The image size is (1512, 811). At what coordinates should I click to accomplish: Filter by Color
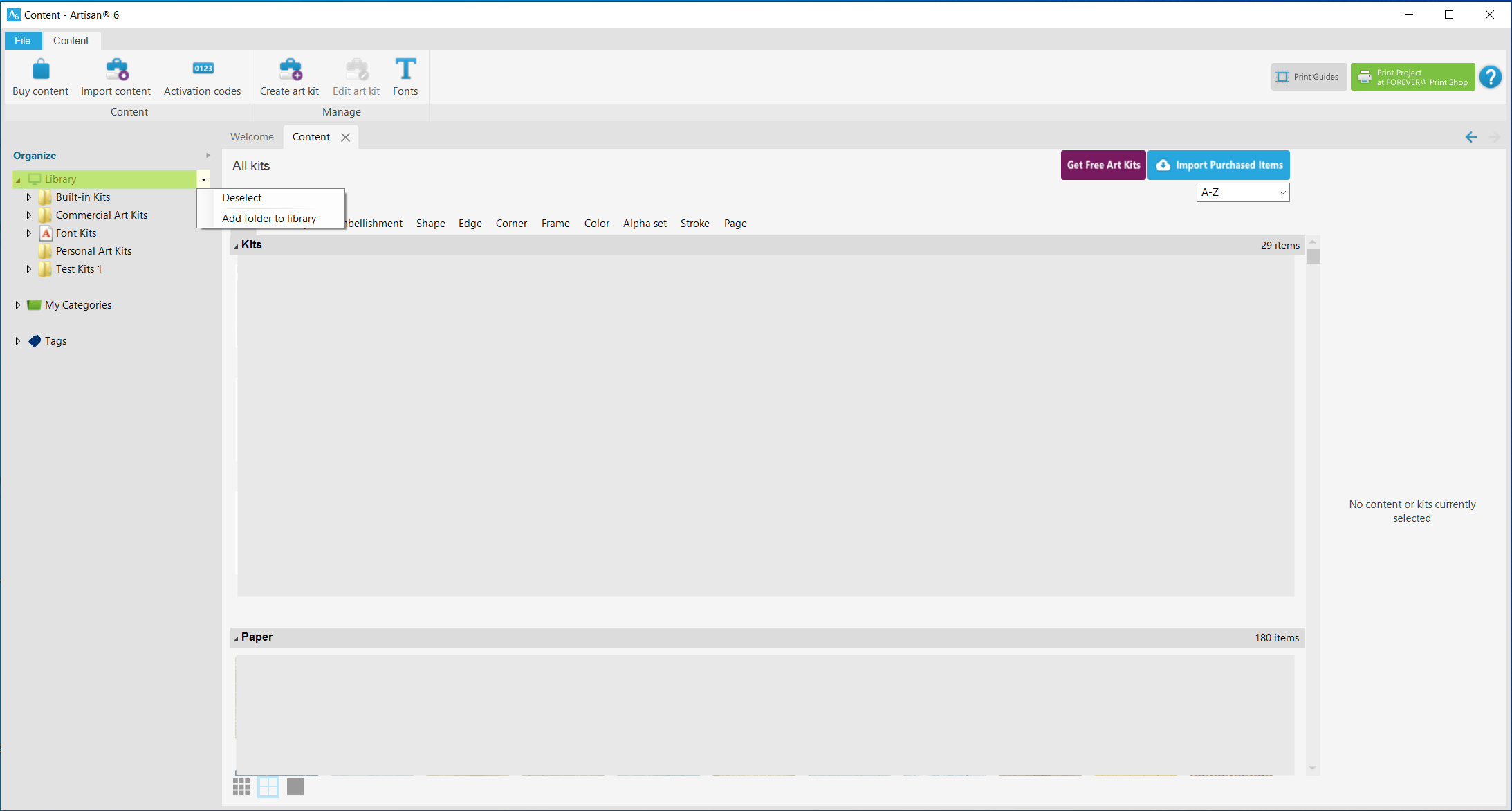coord(596,224)
